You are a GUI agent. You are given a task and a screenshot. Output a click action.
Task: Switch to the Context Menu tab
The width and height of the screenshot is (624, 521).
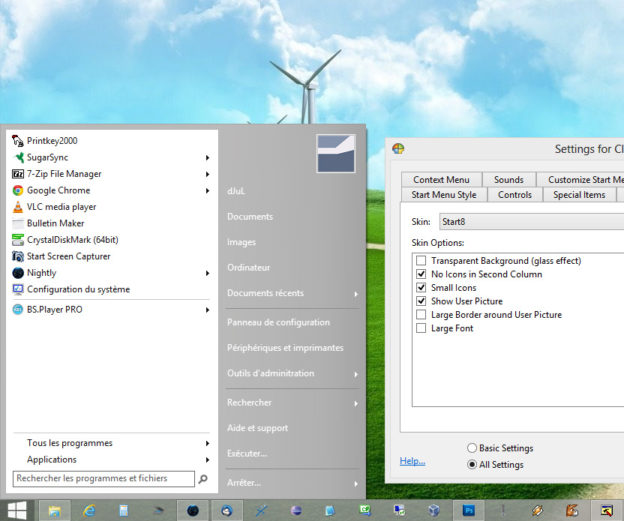[x=441, y=180]
